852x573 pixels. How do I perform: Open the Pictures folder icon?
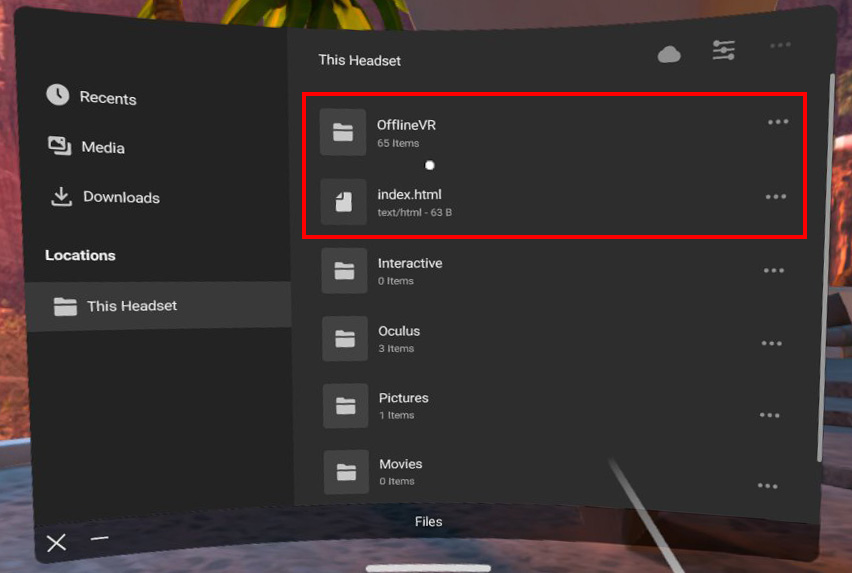pyautogui.click(x=346, y=406)
